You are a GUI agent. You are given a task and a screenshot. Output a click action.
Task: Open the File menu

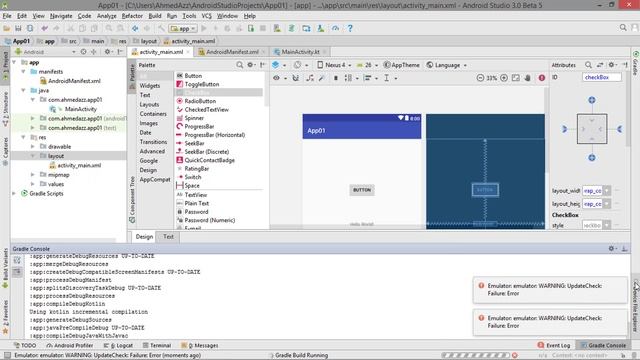coord(7,16)
